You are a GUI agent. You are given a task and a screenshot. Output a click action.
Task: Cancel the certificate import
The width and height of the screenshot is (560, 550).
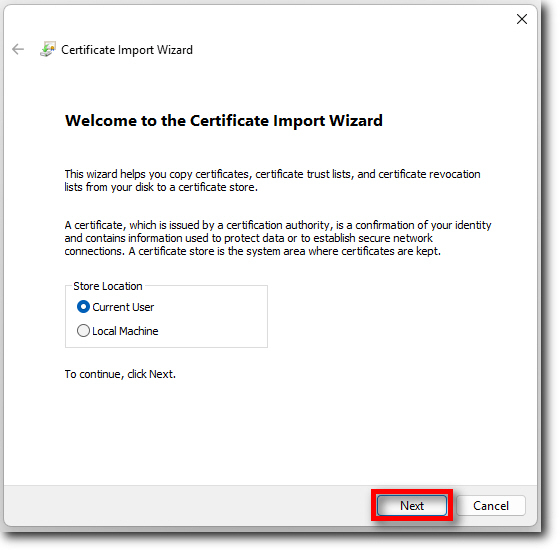tap(491, 506)
